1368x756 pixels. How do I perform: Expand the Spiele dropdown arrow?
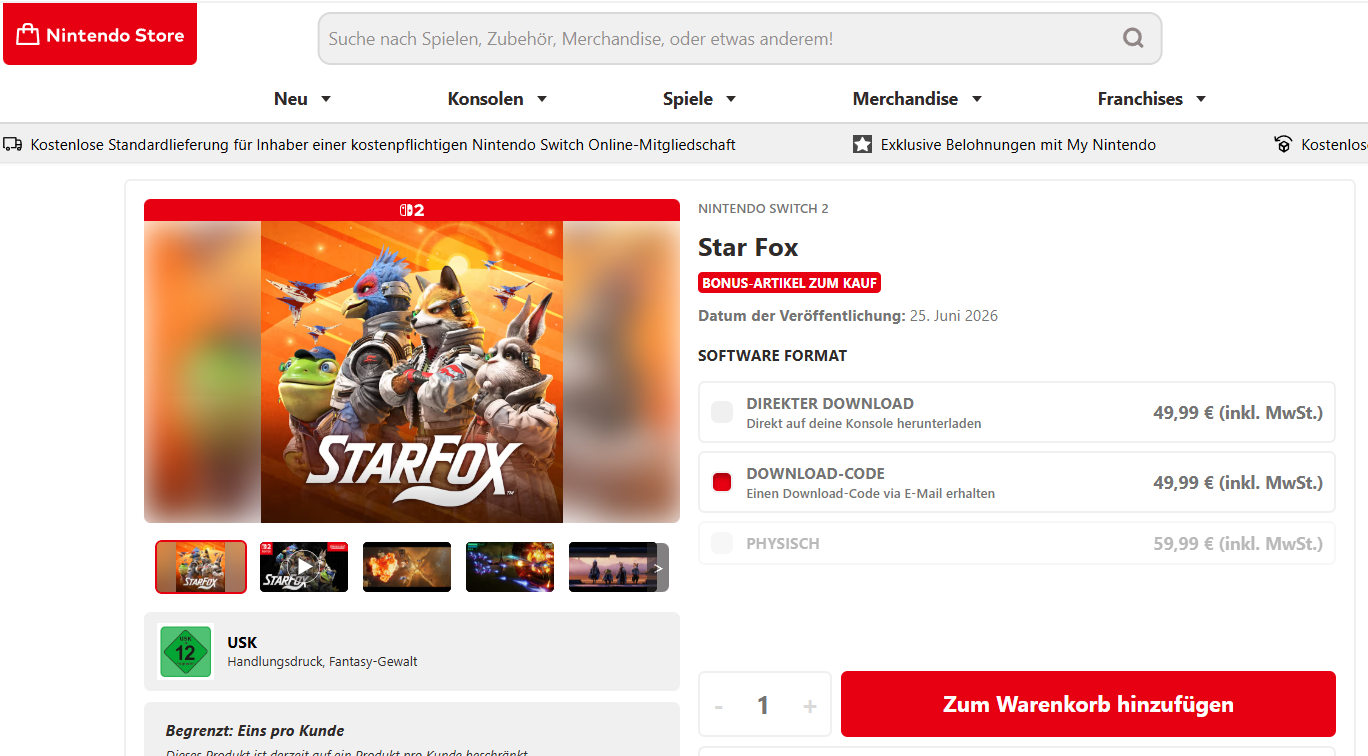tap(731, 99)
